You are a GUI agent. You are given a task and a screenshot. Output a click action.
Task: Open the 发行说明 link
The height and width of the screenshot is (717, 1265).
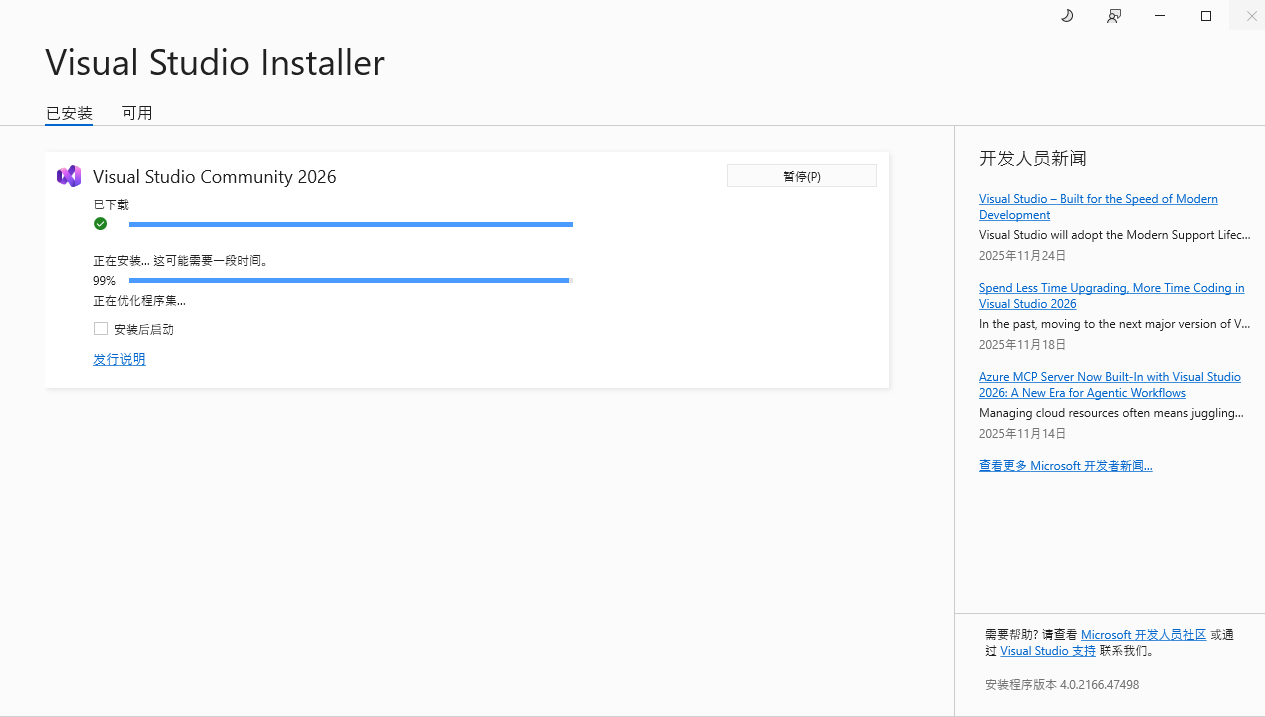[x=119, y=359]
